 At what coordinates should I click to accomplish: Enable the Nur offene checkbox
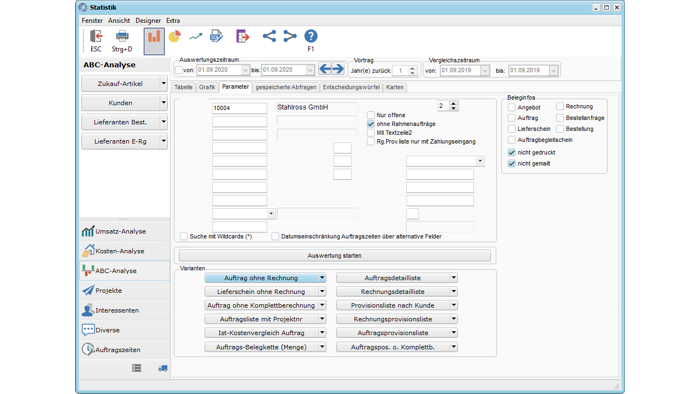click(371, 115)
